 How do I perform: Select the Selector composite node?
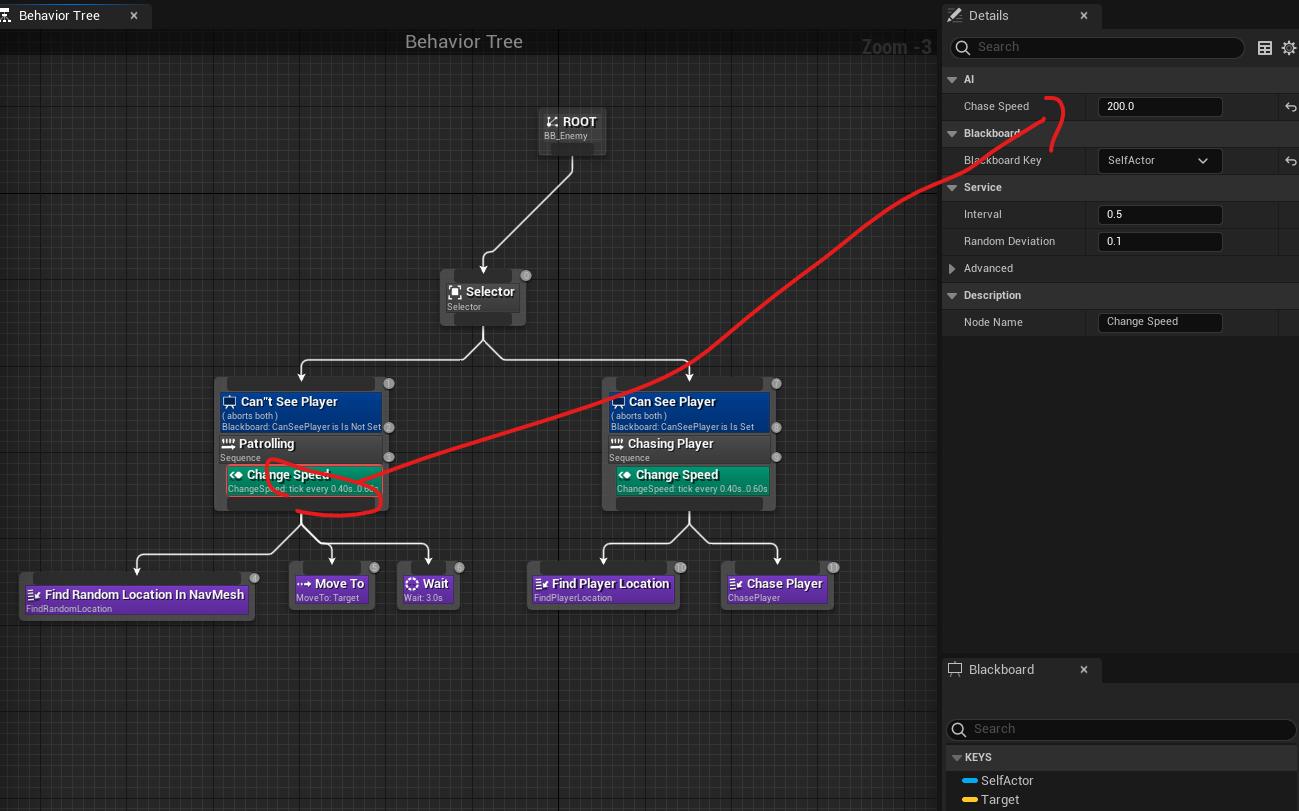tap(483, 297)
